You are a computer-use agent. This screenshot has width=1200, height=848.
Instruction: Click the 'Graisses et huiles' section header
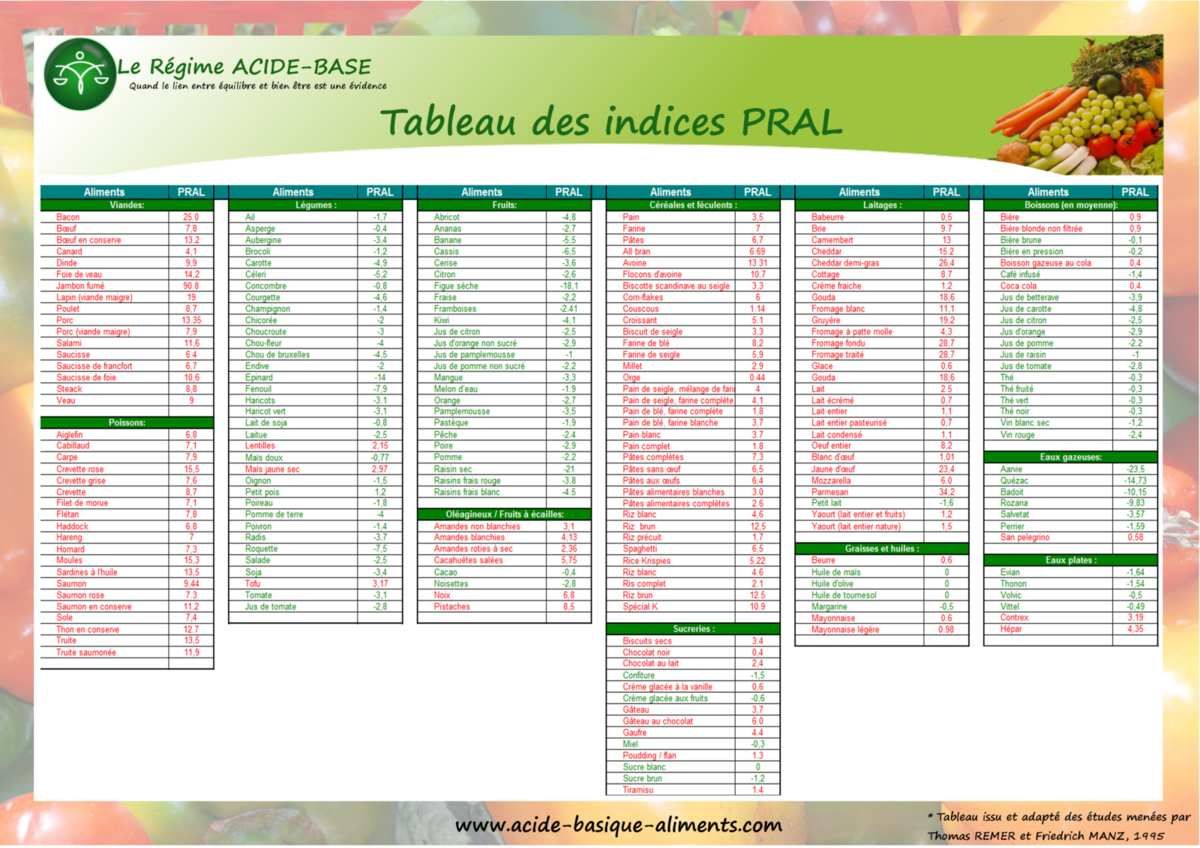click(x=882, y=549)
